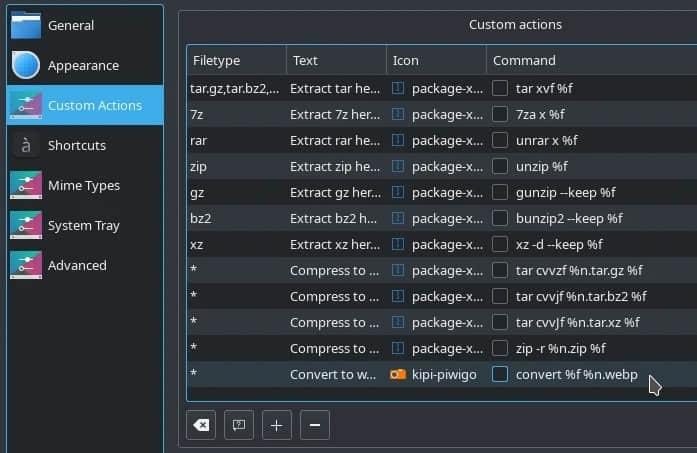Viewport: 697px width, 453px height.
Task: Open the General settings section icon
Action: (26, 25)
